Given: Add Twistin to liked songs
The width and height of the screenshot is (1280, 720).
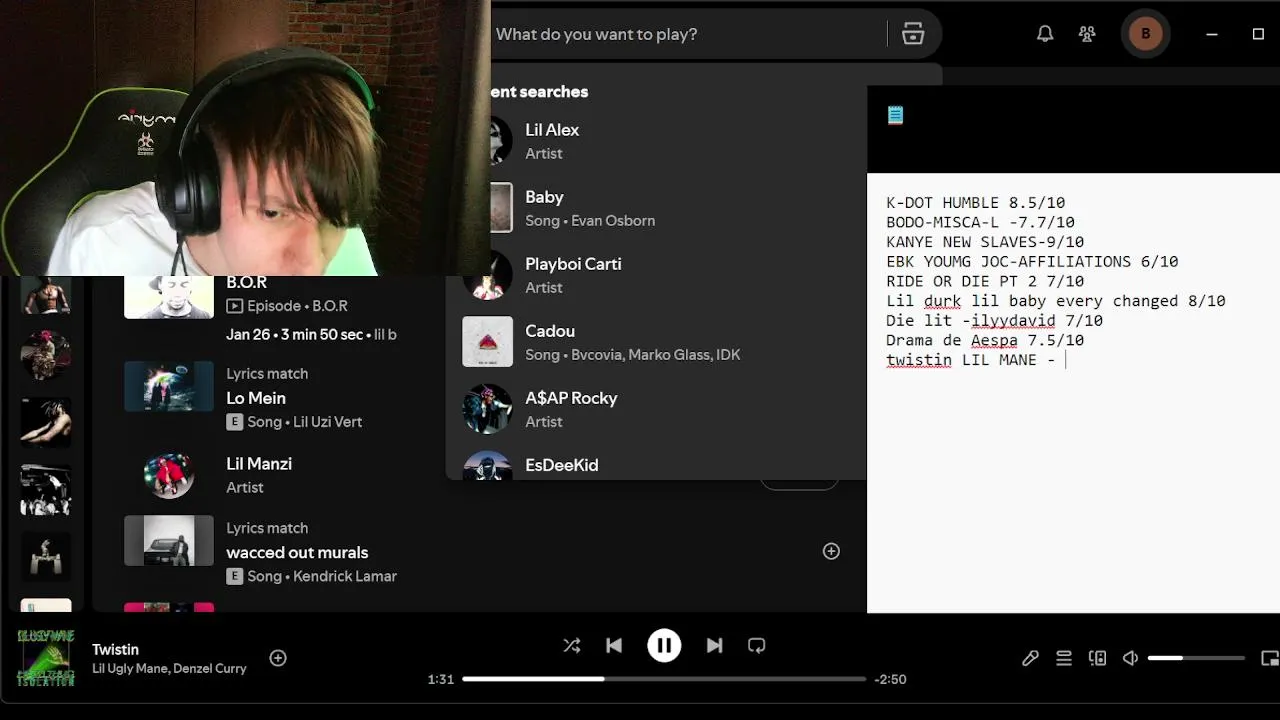Looking at the screenshot, I should tap(278, 658).
